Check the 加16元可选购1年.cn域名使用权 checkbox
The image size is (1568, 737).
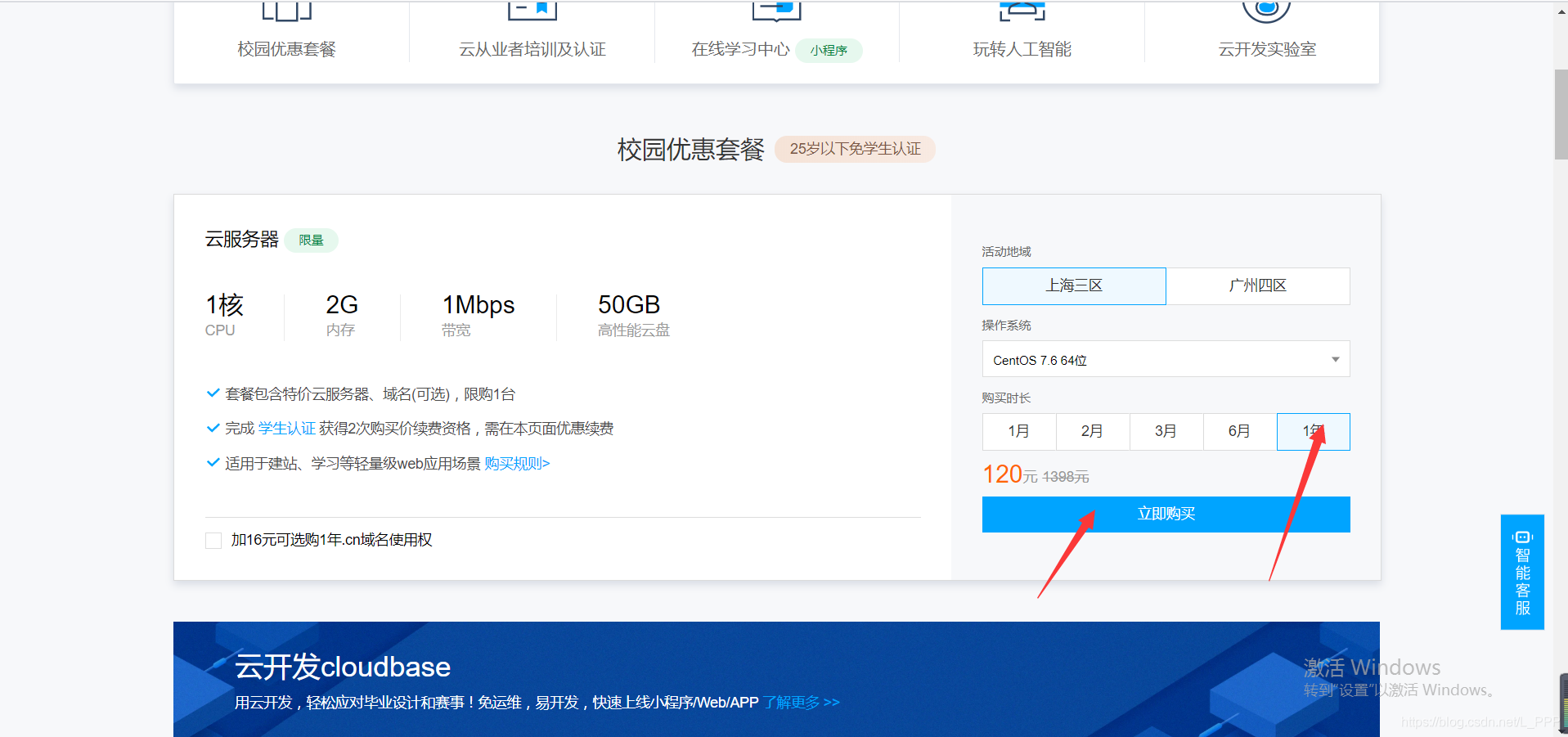pos(213,540)
